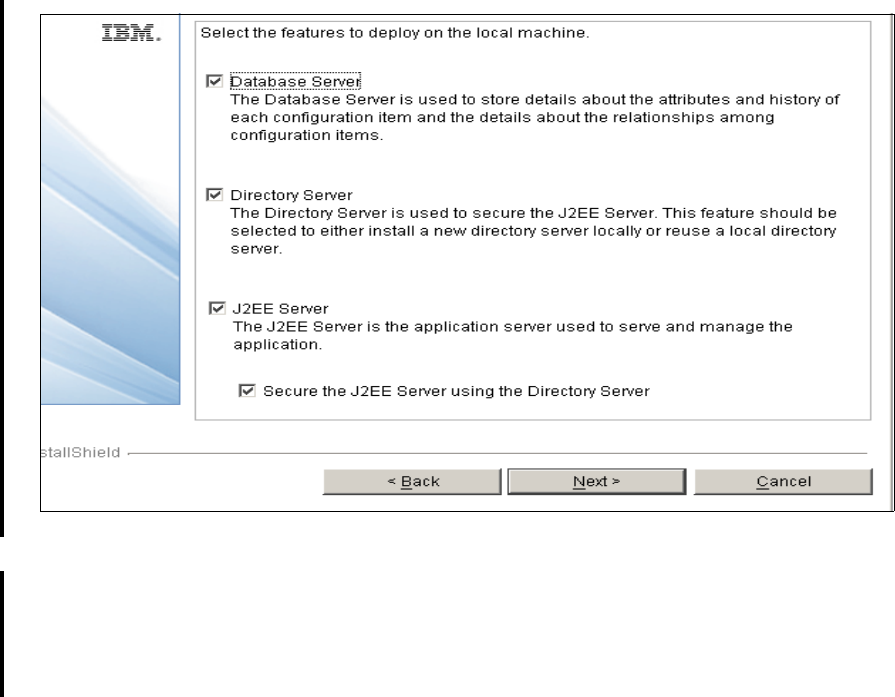Screen dimensions: 895x697
Task: Select the 'Database Server' label text
Action: pyautogui.click(x=295, y=82)
